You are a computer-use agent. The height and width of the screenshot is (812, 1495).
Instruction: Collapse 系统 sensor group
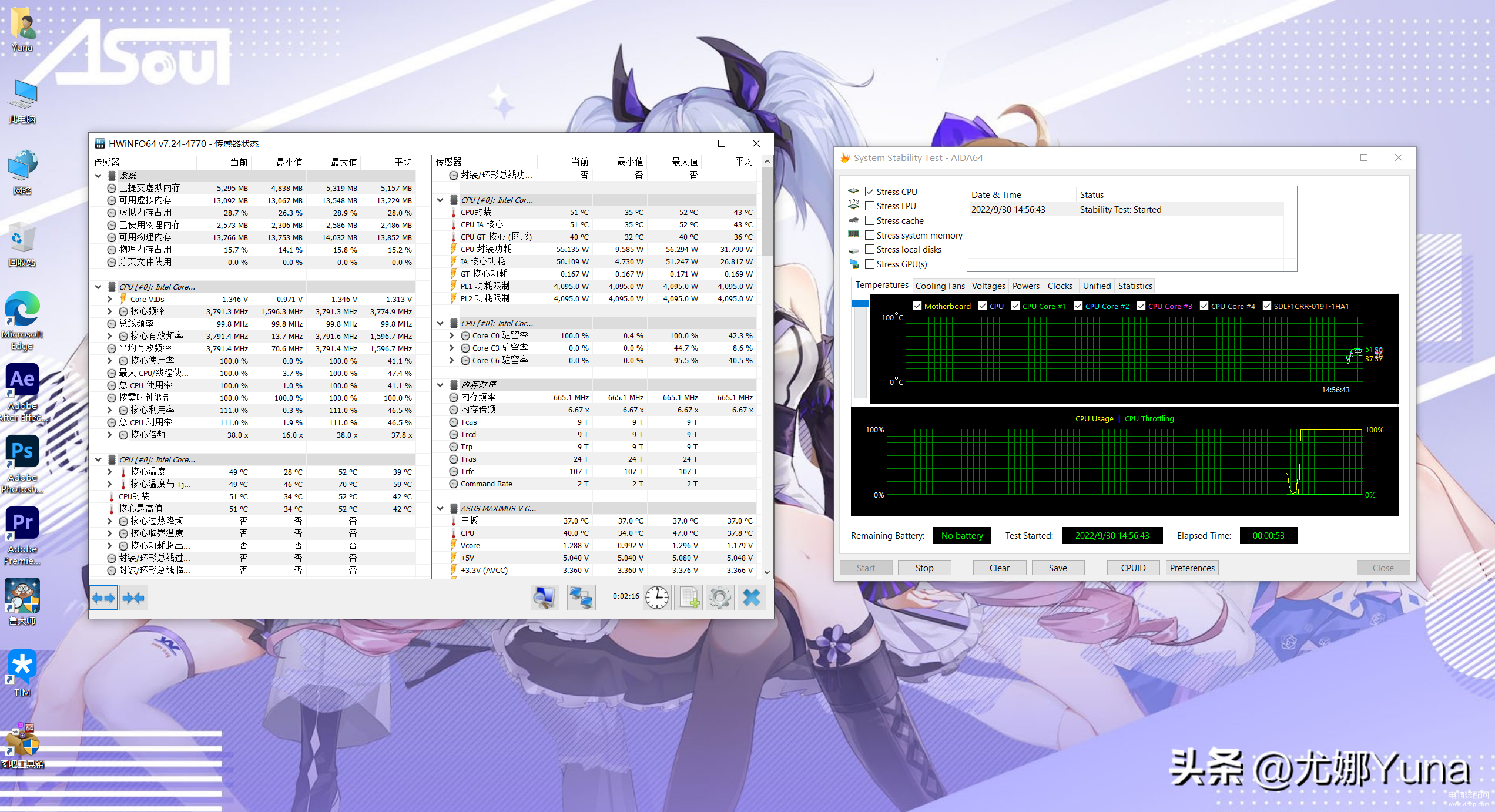(98, 176)
